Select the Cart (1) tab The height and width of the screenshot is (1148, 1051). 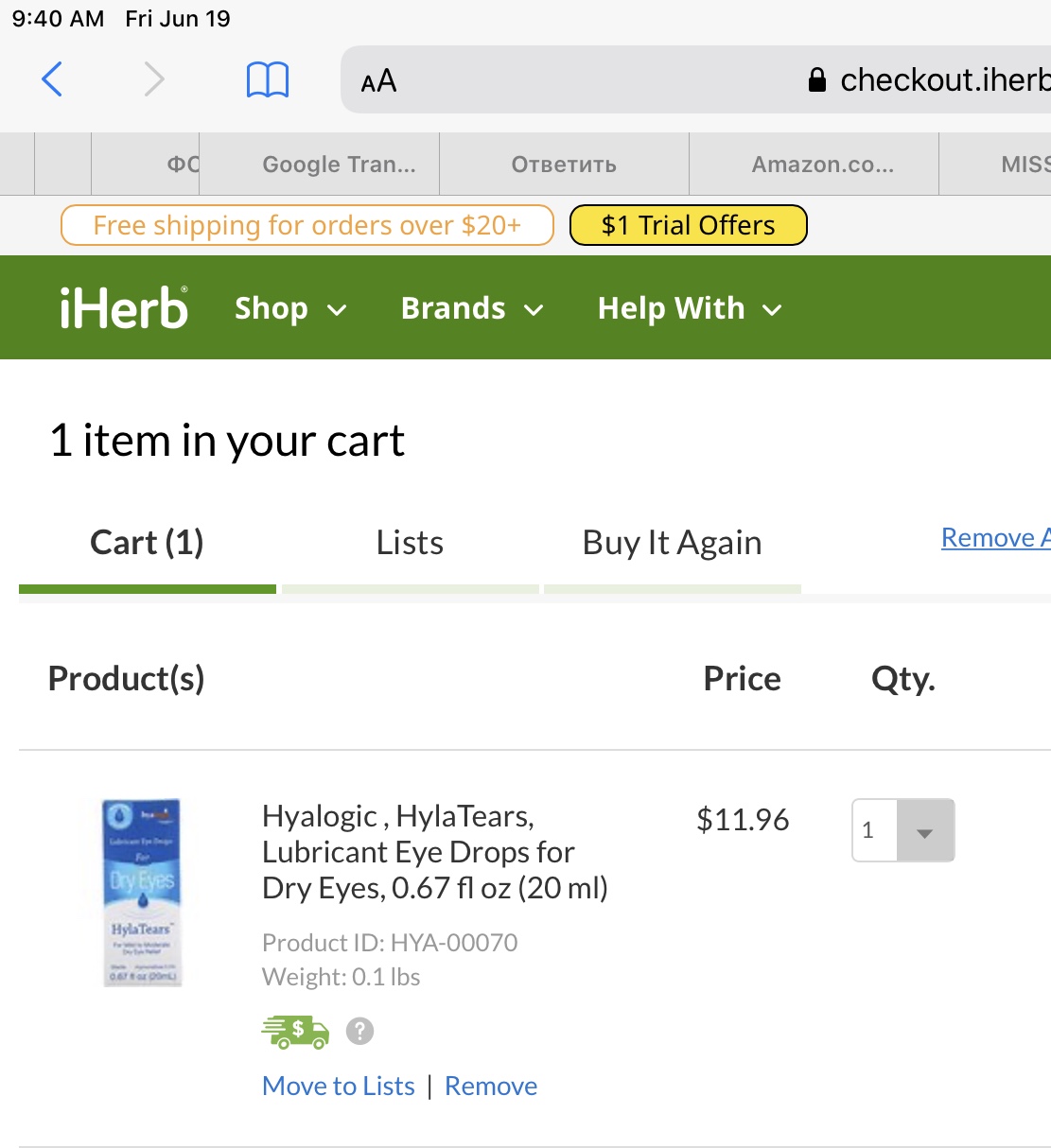[147, 543]
